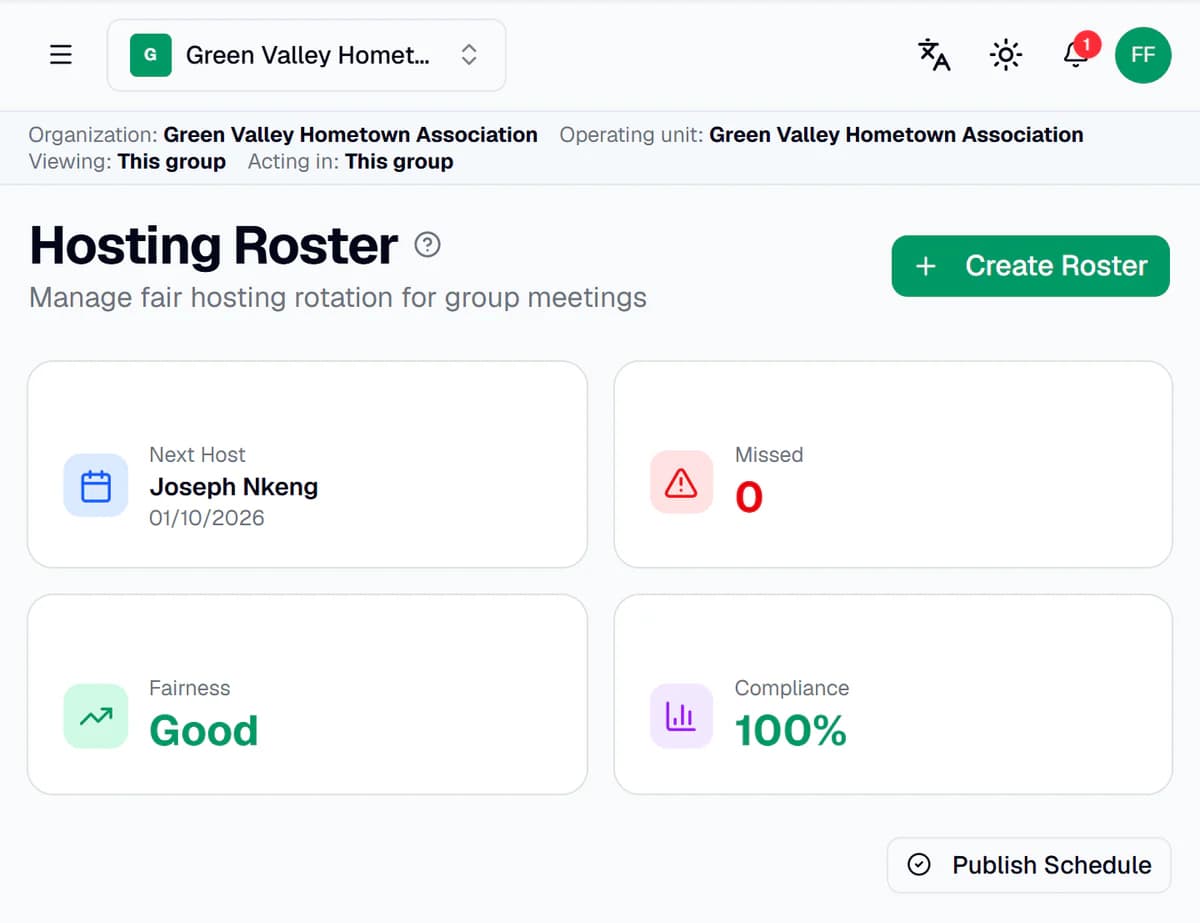Click the help icon beside Hosting Roster

[427, 245]
